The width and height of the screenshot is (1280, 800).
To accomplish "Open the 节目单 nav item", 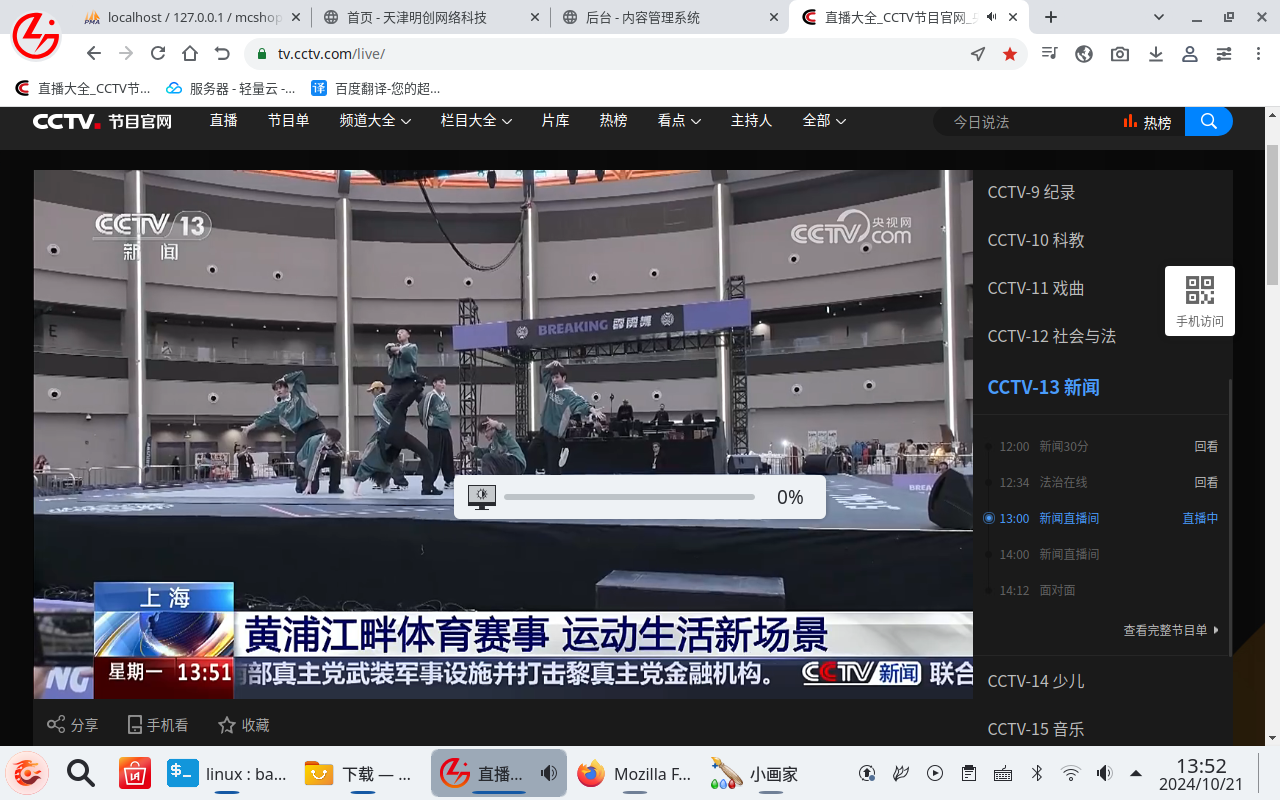I will coord(288,120).
